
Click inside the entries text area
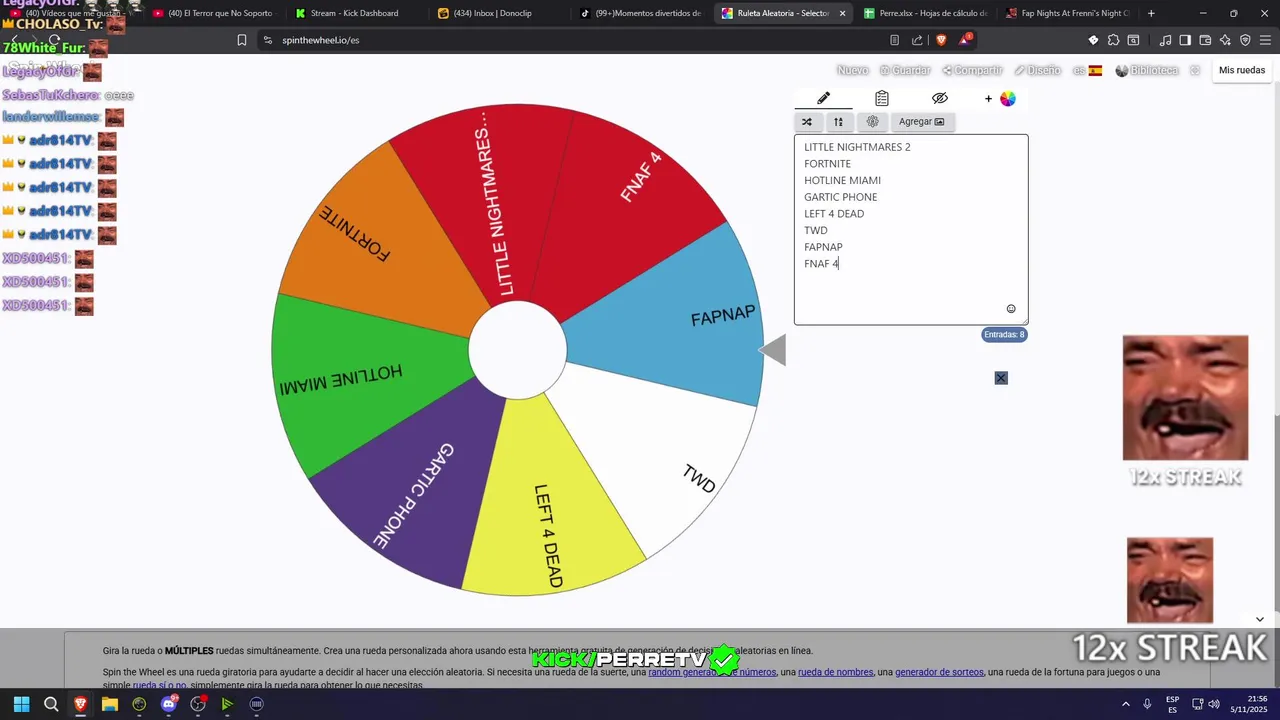coord(911,229)
